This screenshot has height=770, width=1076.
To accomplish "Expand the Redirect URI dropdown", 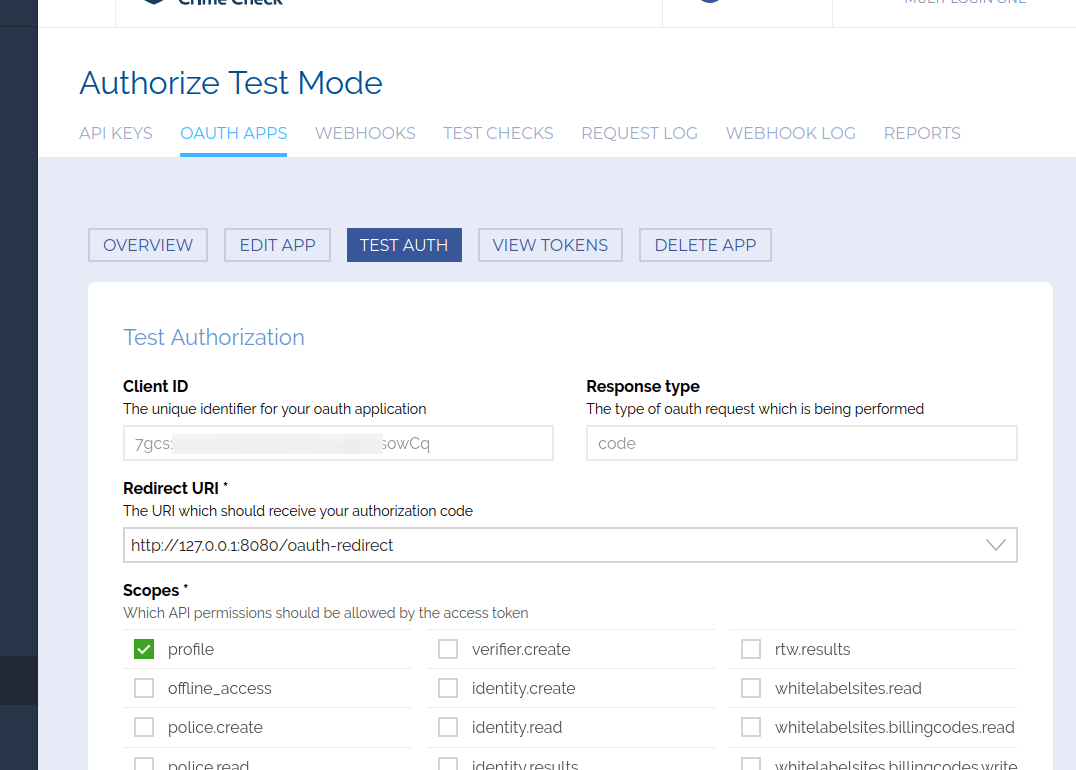I will pyautogui.click(x=570, y=545).
